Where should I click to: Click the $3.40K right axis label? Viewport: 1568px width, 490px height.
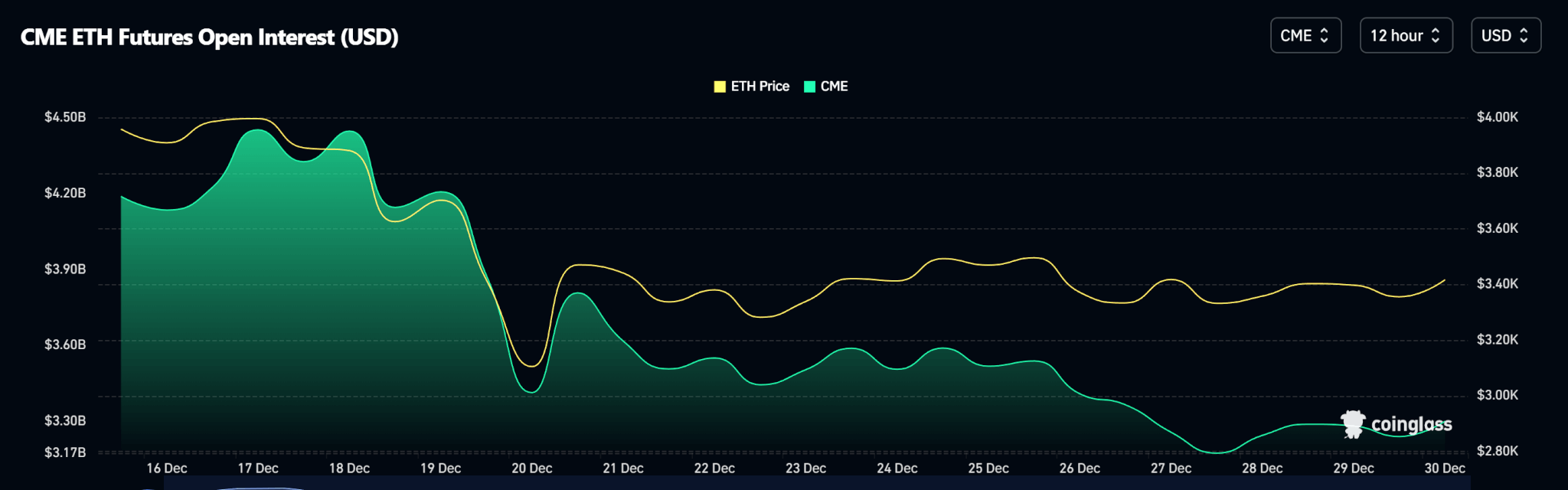click(1497, 284)
